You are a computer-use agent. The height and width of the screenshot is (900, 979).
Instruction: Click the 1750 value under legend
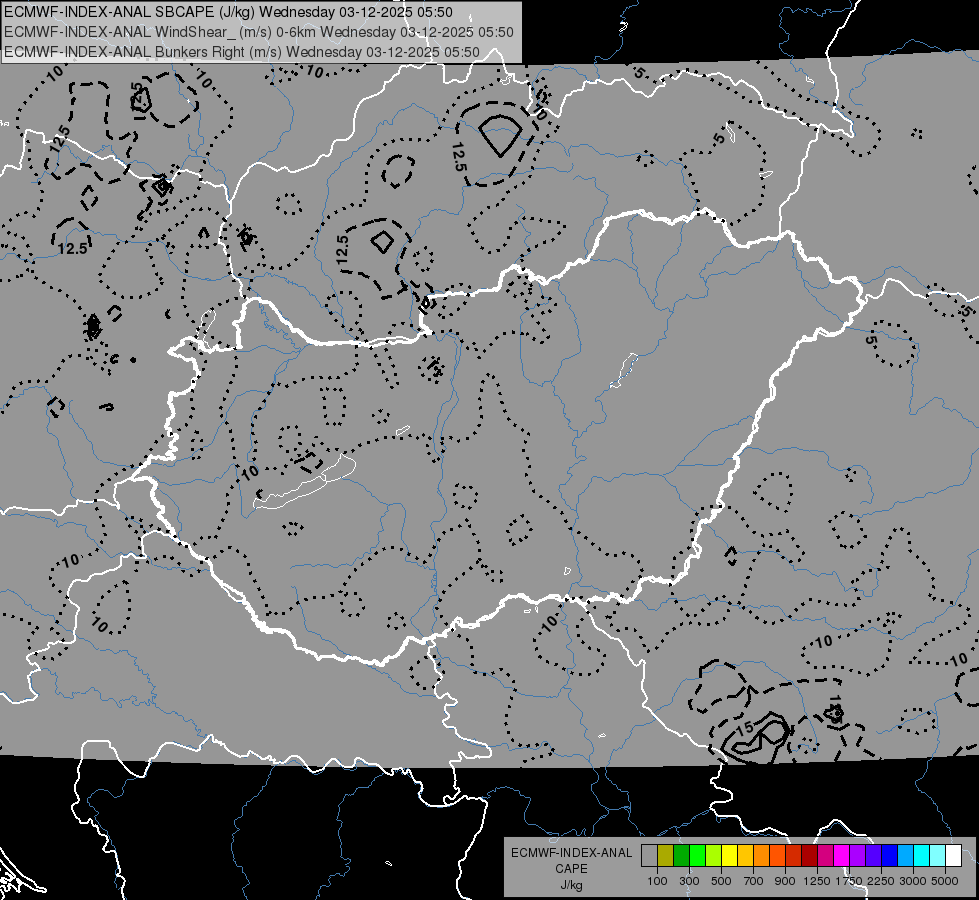tap(849, 881)
